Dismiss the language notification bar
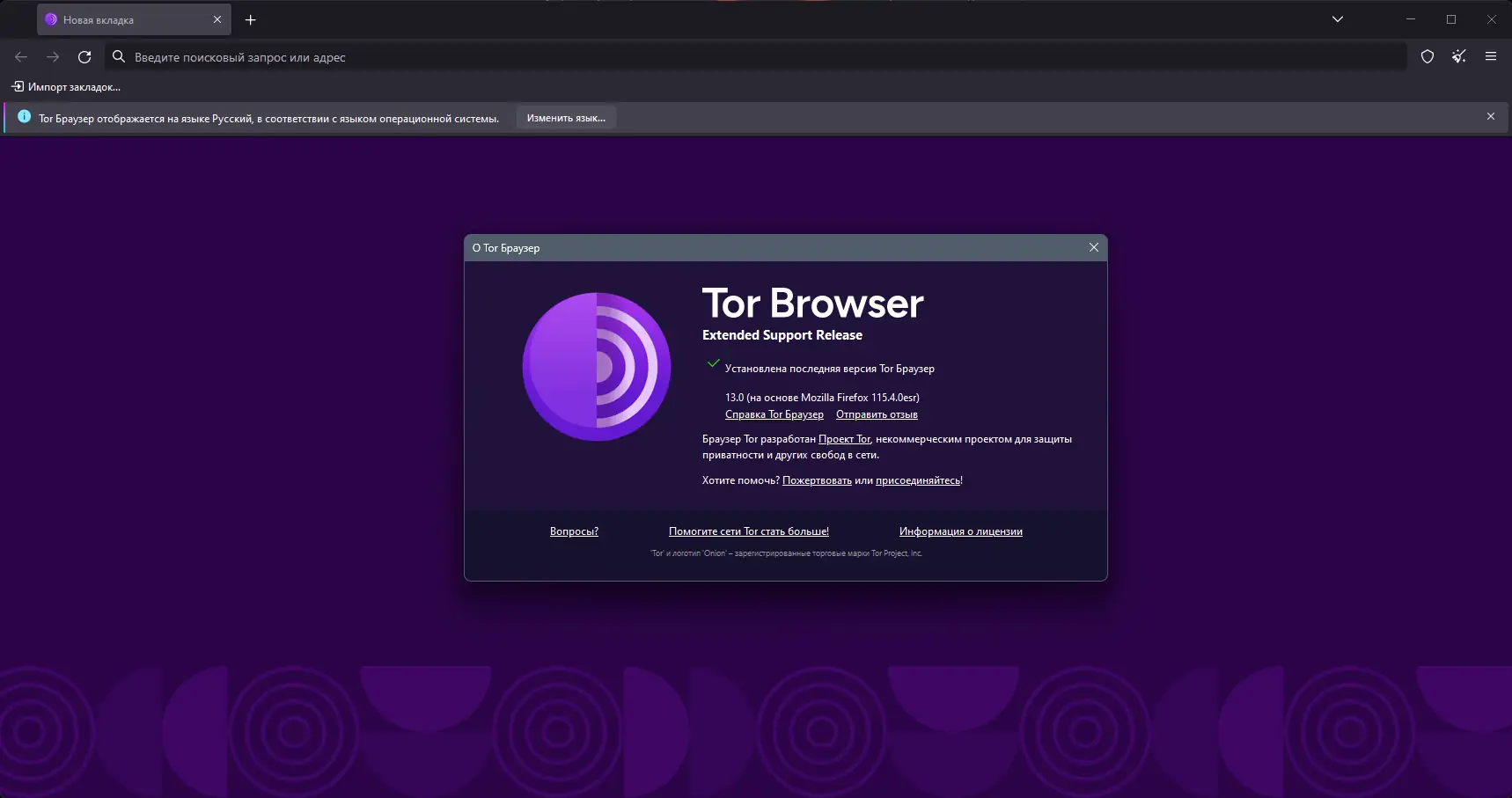 (x=1491, y=117)
